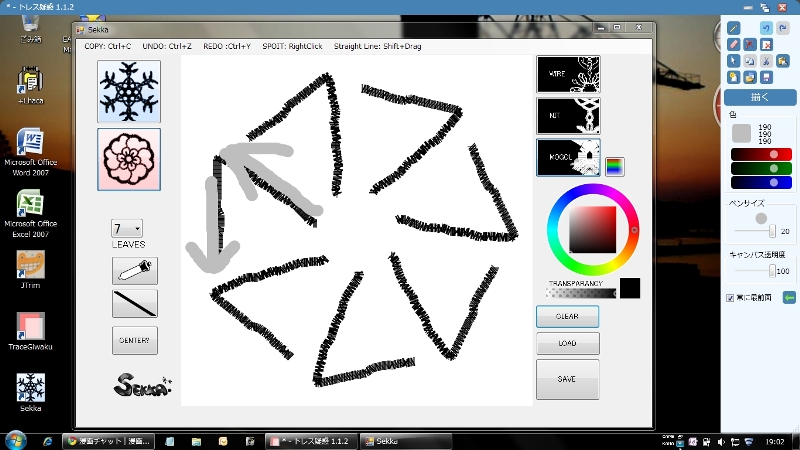Click the black current color swatch
The image size is (800, 450).
(x=630, y=288)
